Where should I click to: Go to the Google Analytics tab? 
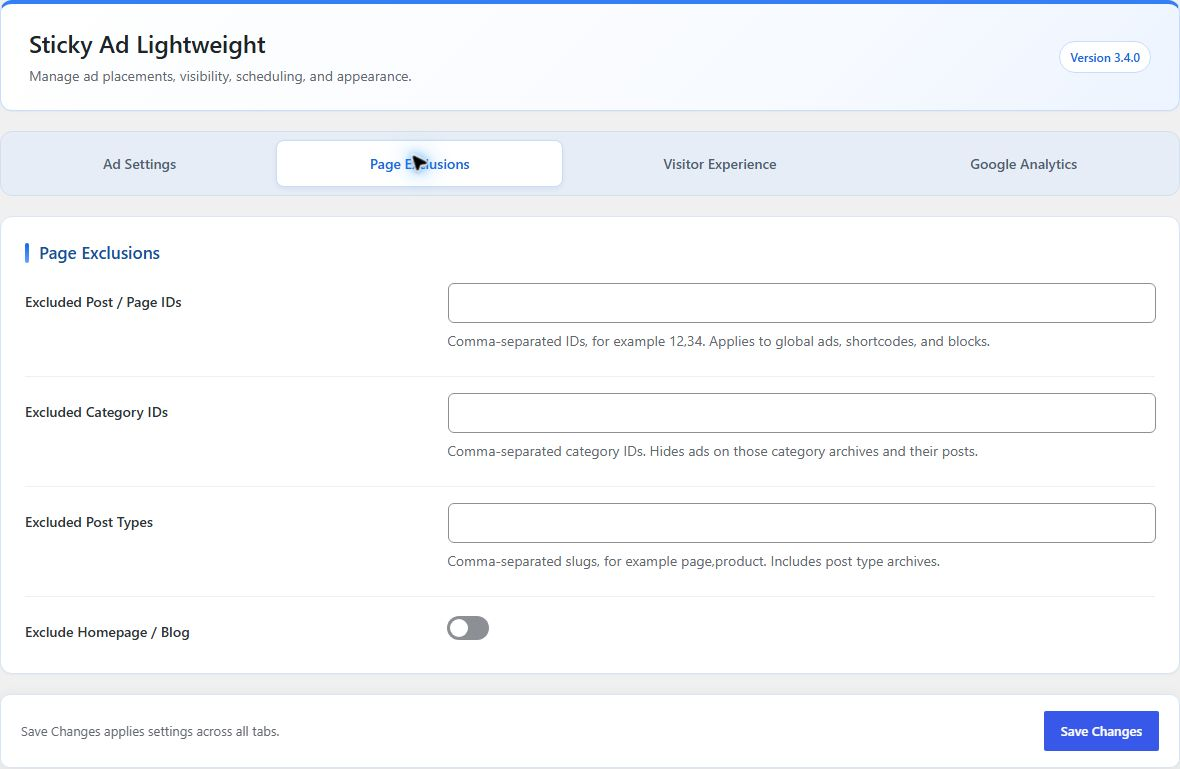point(1023,164)
